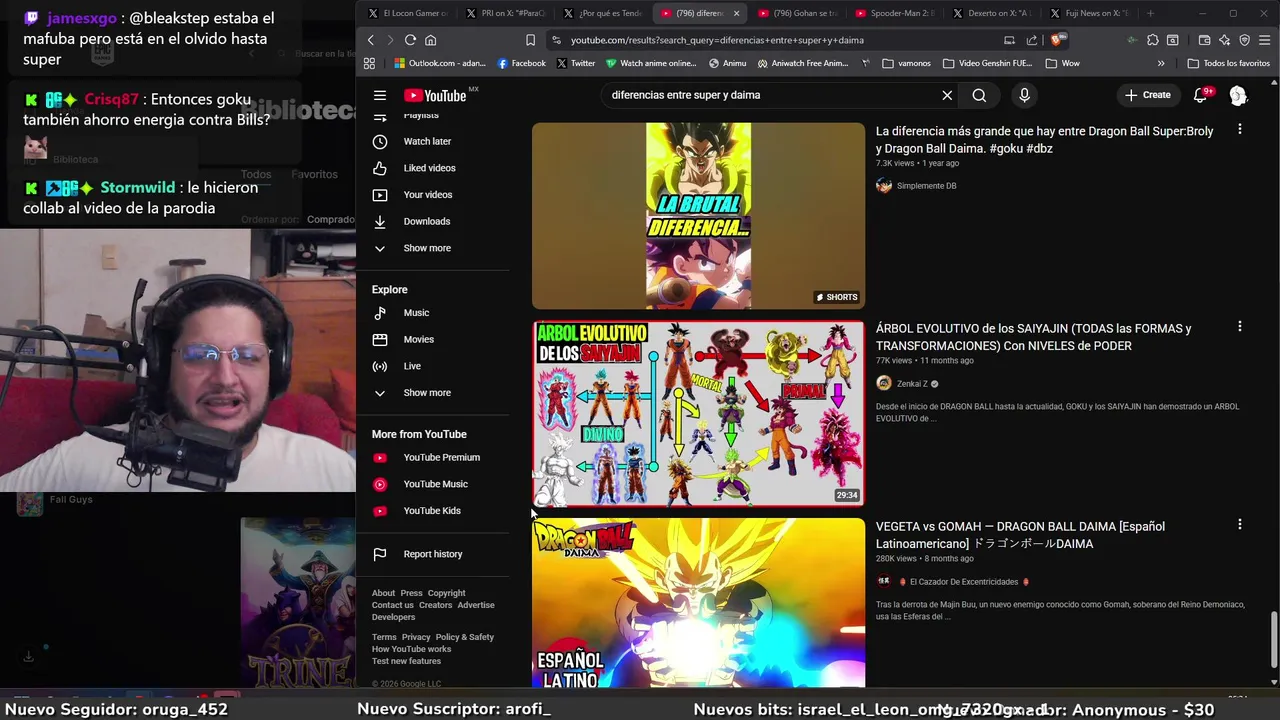Clear the search box with the X
The height and width of the screenshot is (720, 1280).
point(947,95)
